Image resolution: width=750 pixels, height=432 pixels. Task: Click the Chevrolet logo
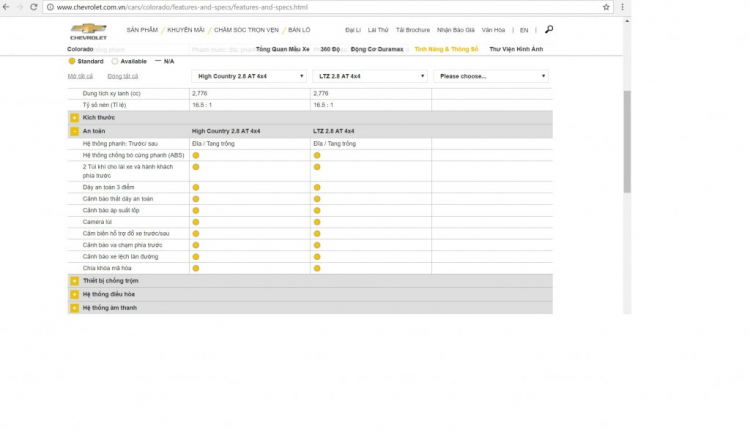(88, 32)
